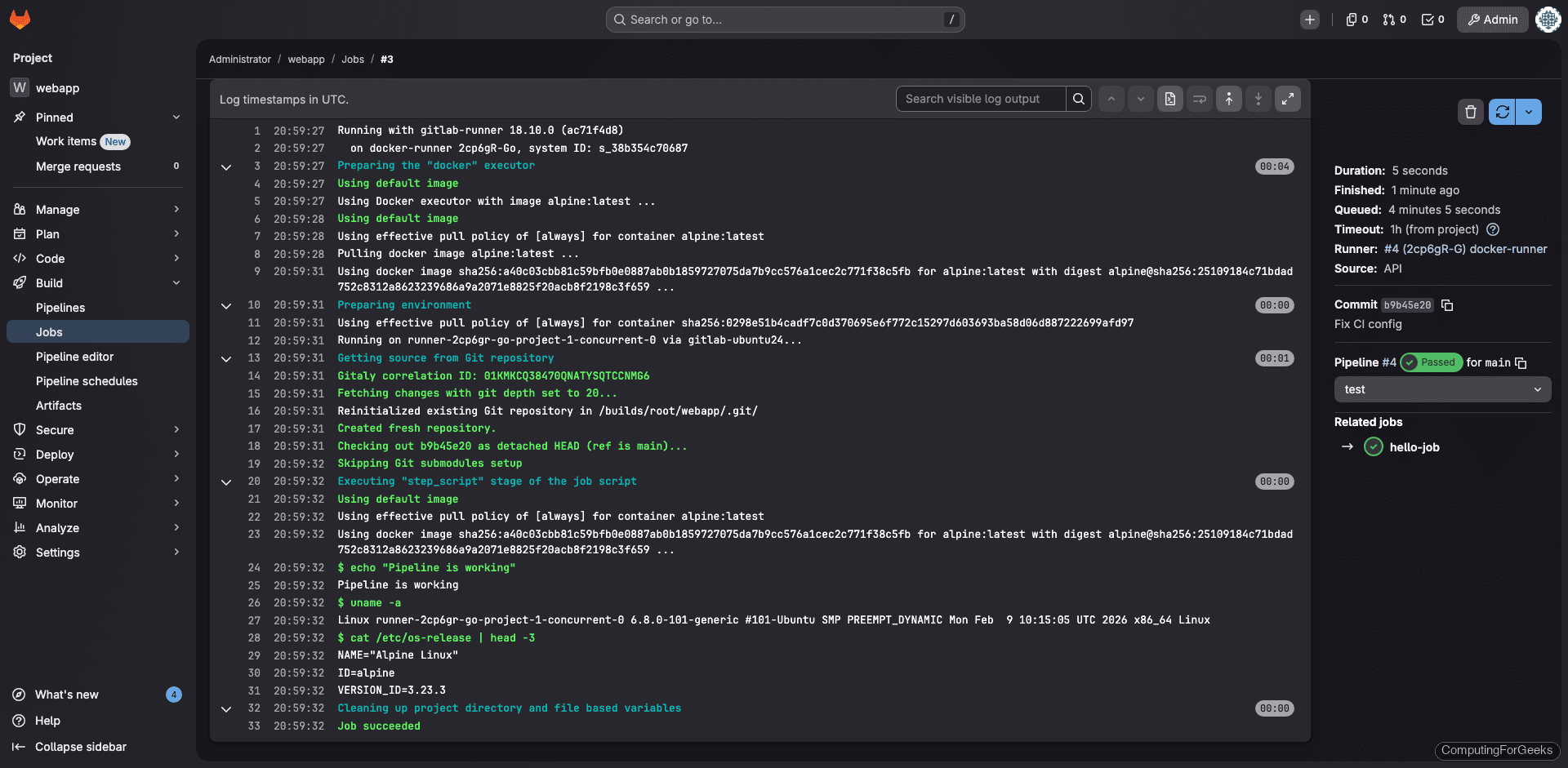Image resolution: width=1568 pixels, height=768 pixels.
Task: Collapse the Preparing the docker executor section
Action: pyautogui.click(x=226, y=166)
